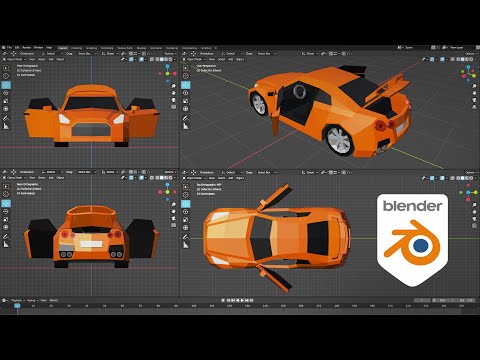Toggle overlays in User Perspective viewport header

coord(442,59)
